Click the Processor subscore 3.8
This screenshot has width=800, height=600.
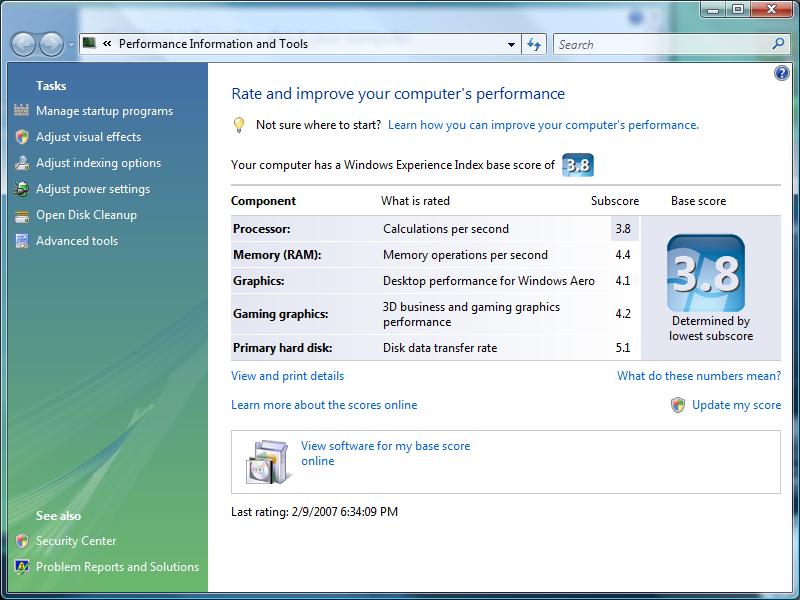[623, 229]
